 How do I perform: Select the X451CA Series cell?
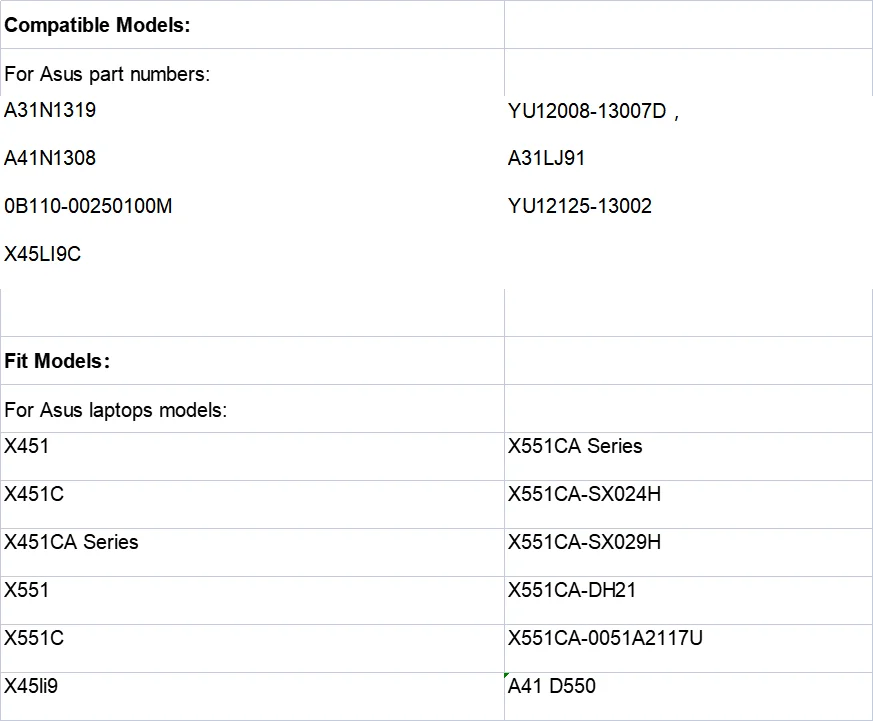pyautogui.click(x=71, y=542)
